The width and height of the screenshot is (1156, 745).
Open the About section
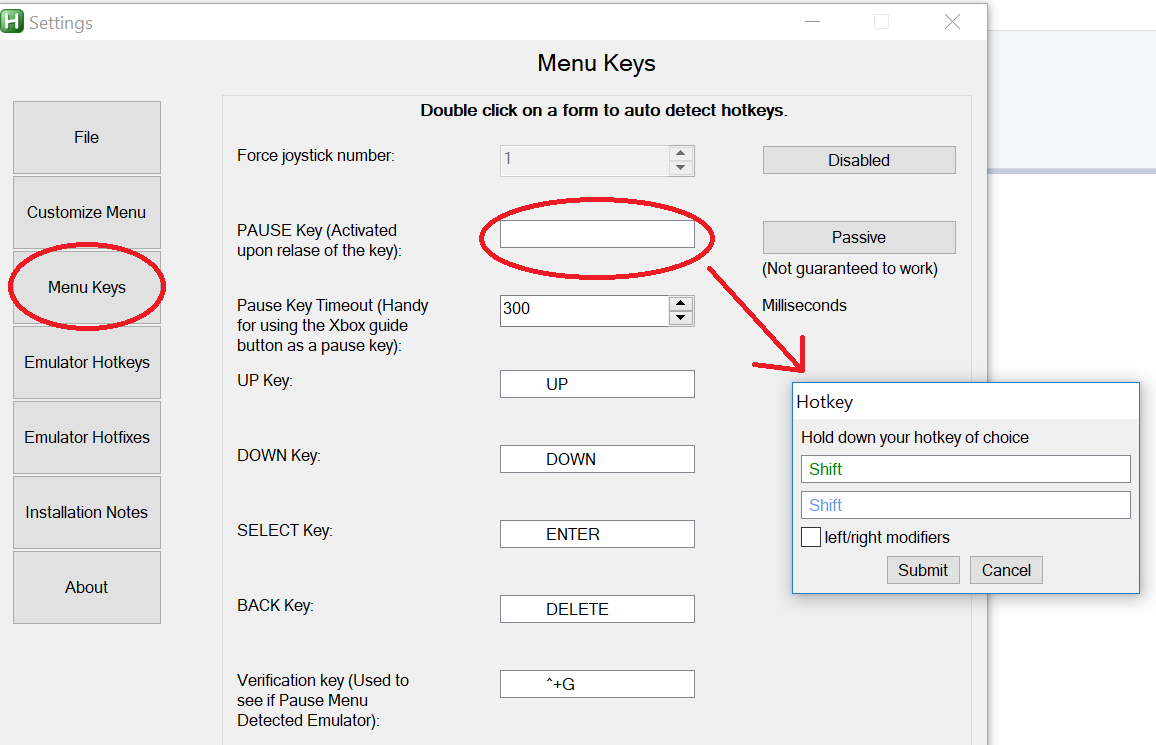[87, 587]
